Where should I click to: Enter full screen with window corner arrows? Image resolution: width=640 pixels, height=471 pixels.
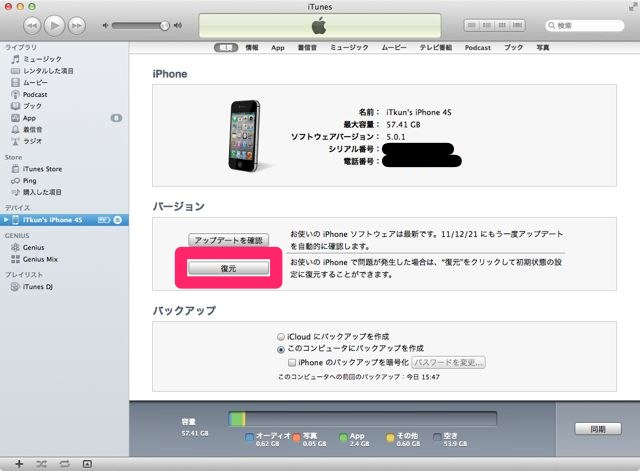pyautogui.click(x=633, y=7)
